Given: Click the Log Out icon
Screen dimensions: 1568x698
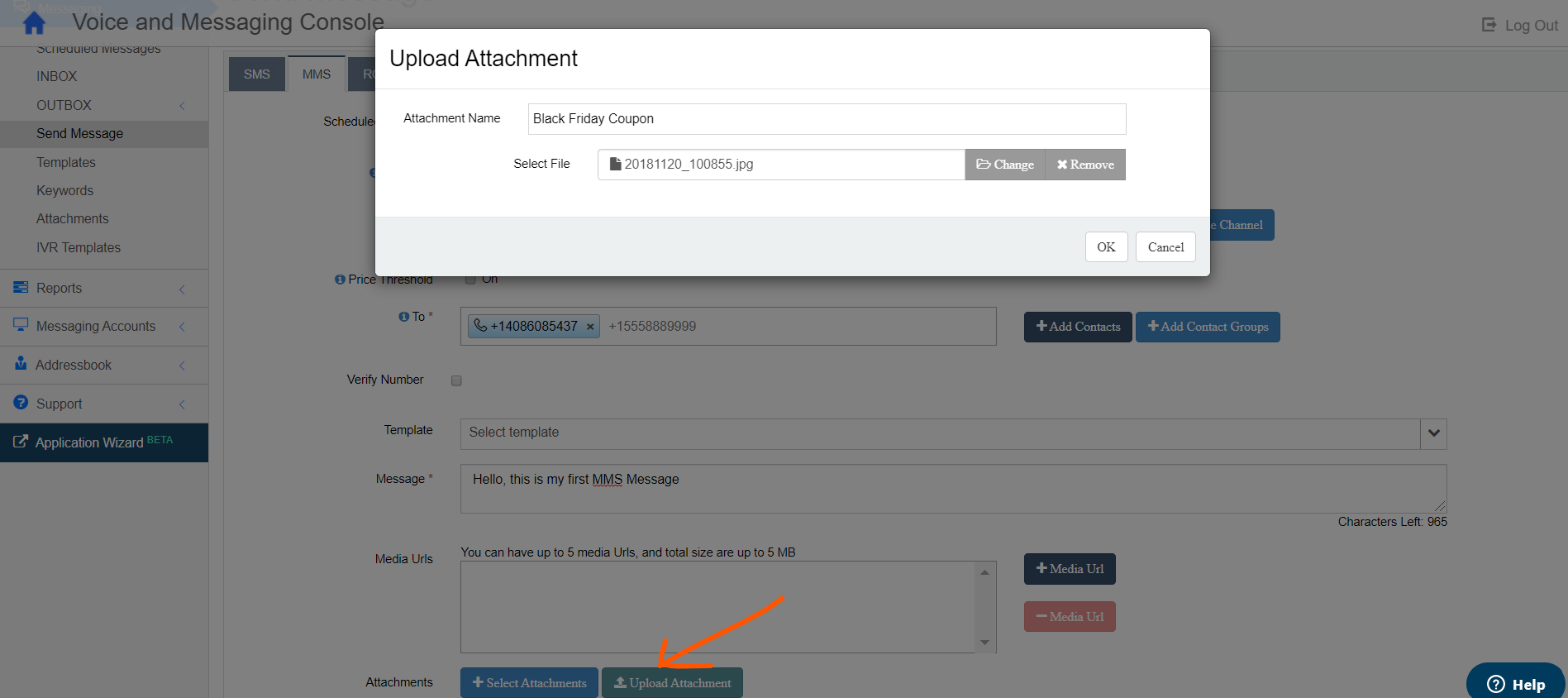Looking at the screenshot, I should (1489, 25).
